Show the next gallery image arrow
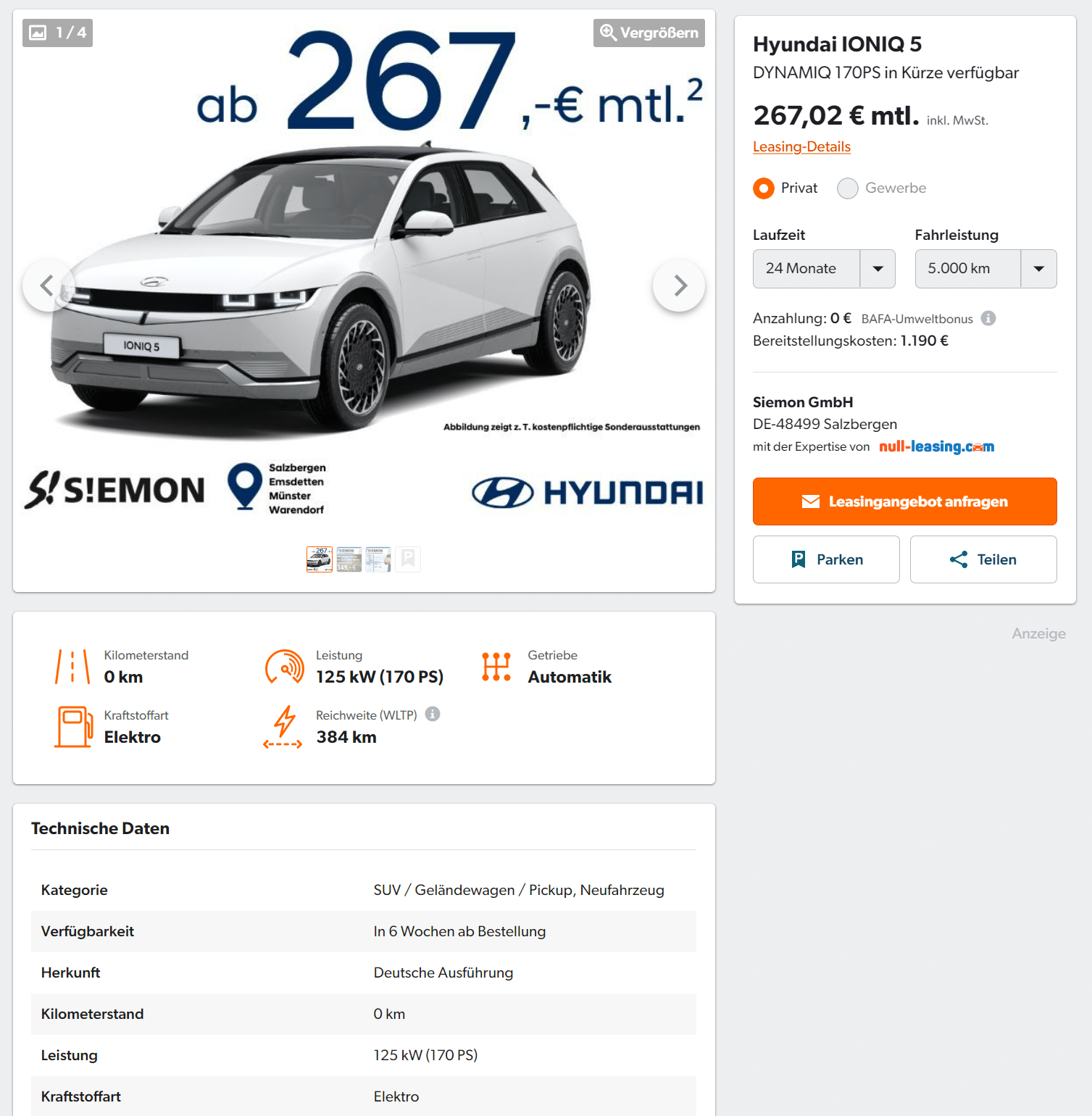This screenshot has height=1116, width=1092. (x=679, y=286)
